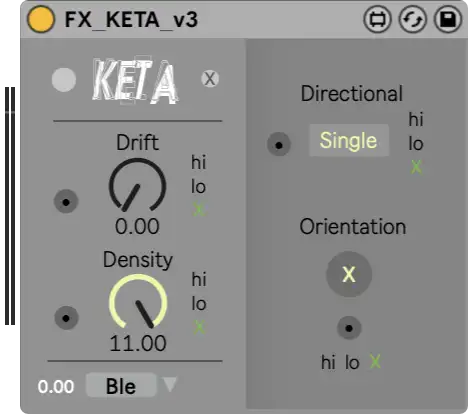
Task: Select hi next to Directional Single
Action: point(416,119)
